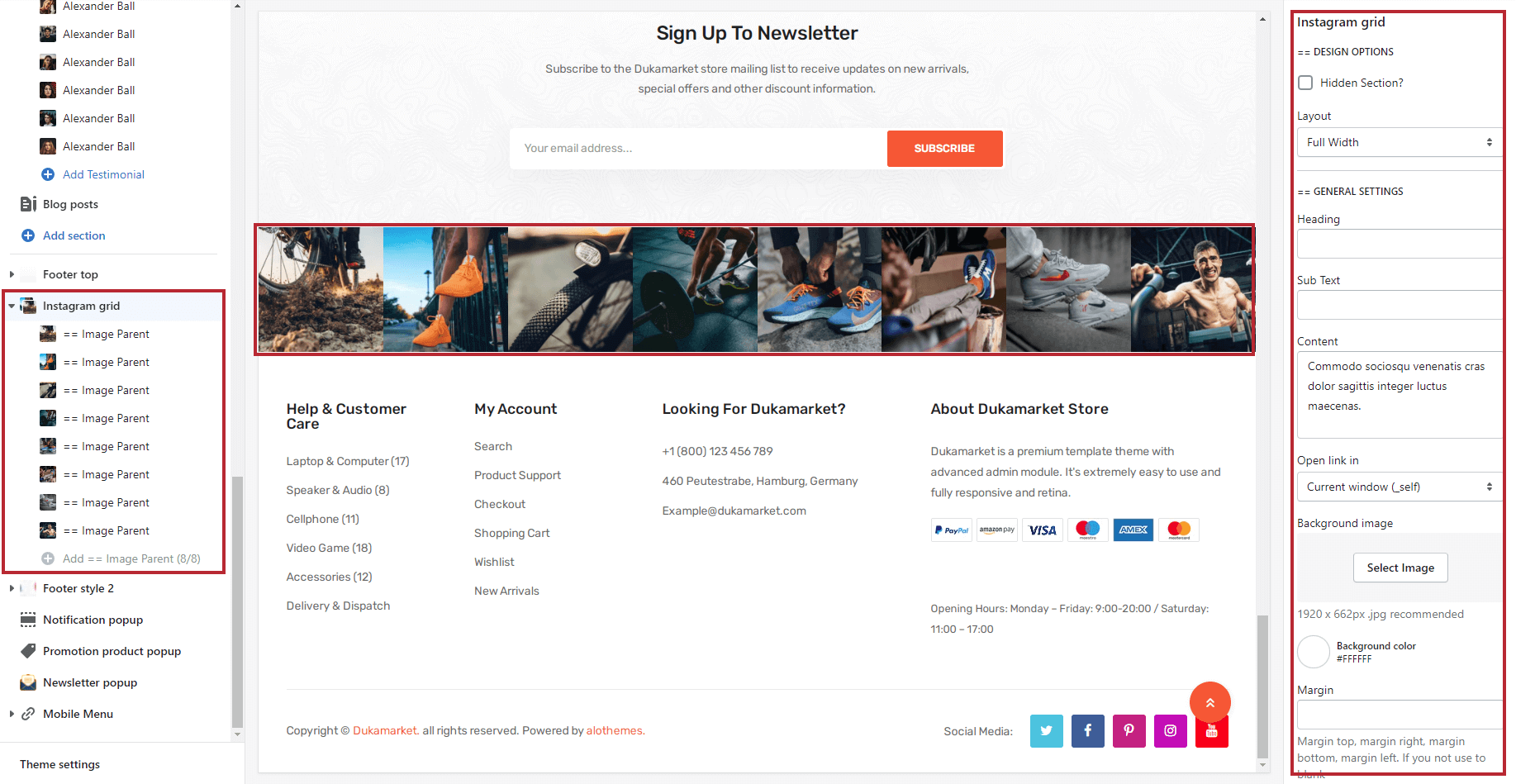Click the scroll-to-top round arrow button
This screenshot has width=1516, height=784.
pyautogui.click(x=1209, y=702)
